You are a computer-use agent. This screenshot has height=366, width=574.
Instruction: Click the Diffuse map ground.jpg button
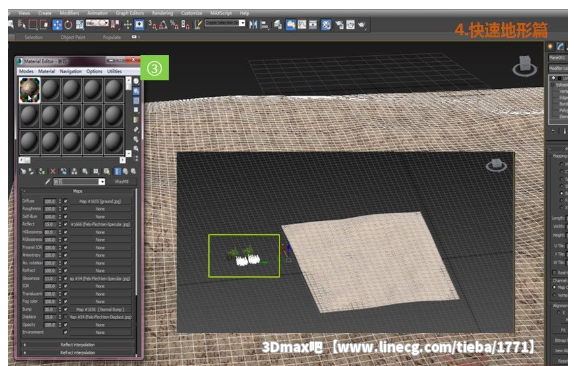pos(100,201)
